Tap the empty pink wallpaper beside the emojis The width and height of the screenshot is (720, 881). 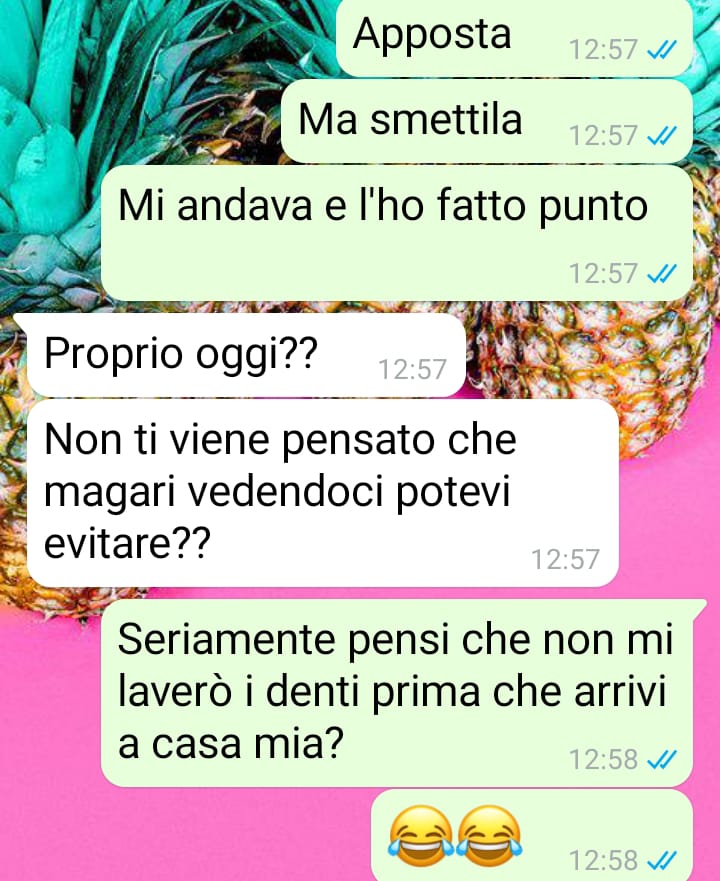pos(185,835)
